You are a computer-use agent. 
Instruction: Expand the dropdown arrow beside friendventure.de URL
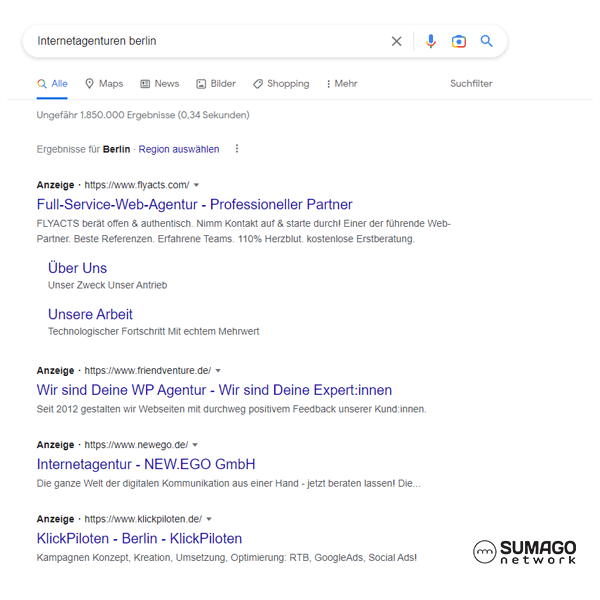tap(218, 371)
